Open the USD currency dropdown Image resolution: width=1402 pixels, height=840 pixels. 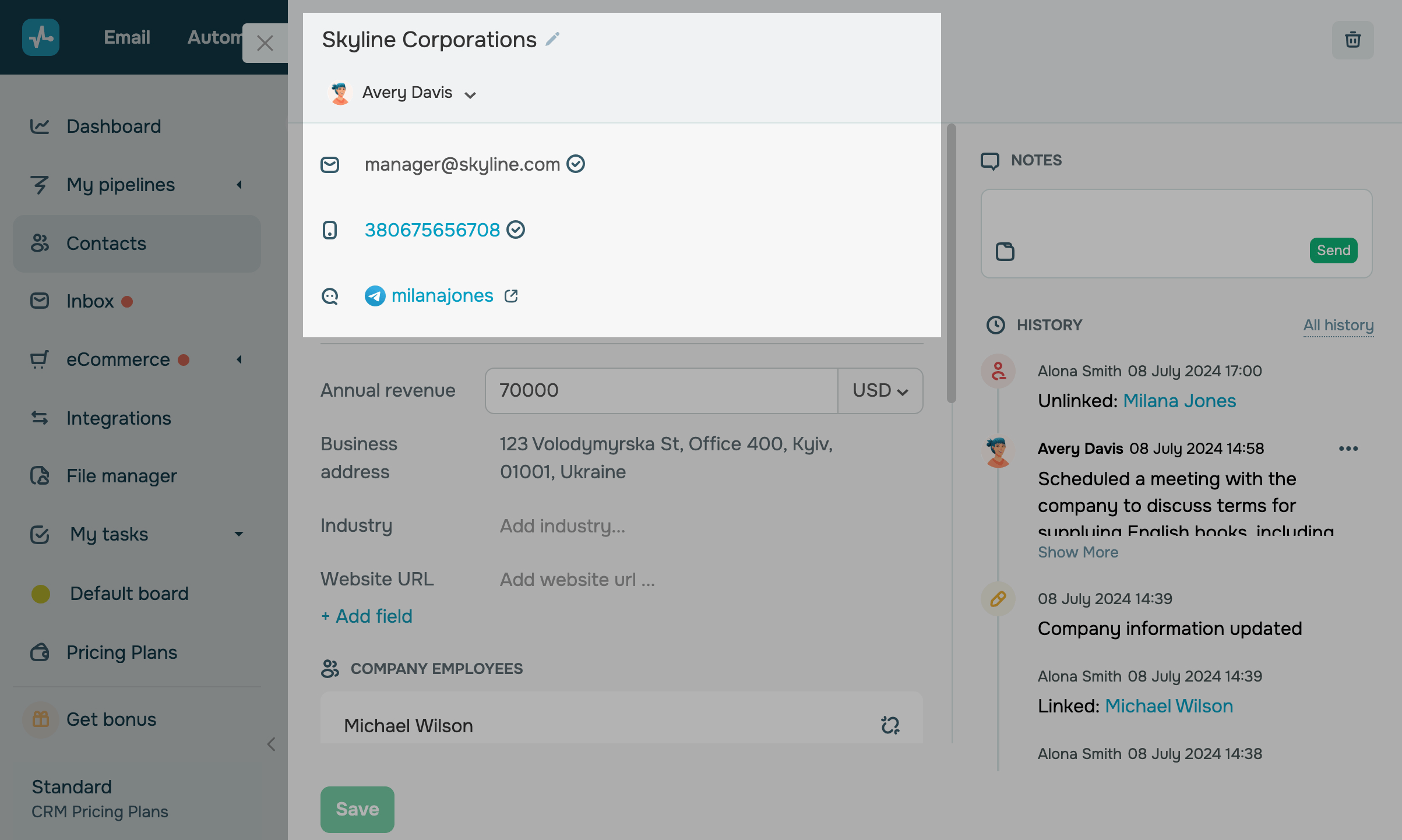tap(880, 391)
